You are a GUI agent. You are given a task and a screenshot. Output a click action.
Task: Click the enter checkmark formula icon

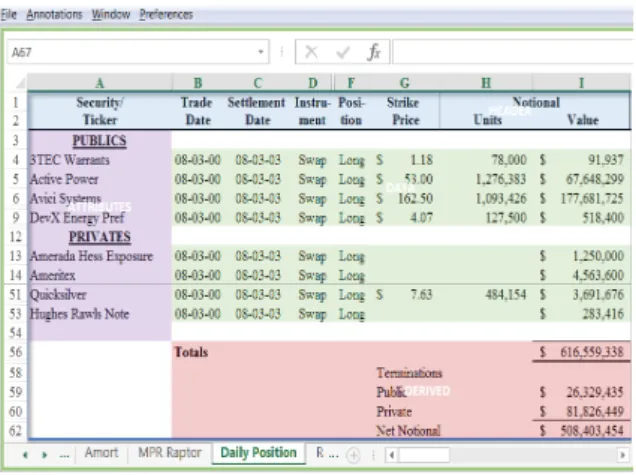[x=343, y=52]
